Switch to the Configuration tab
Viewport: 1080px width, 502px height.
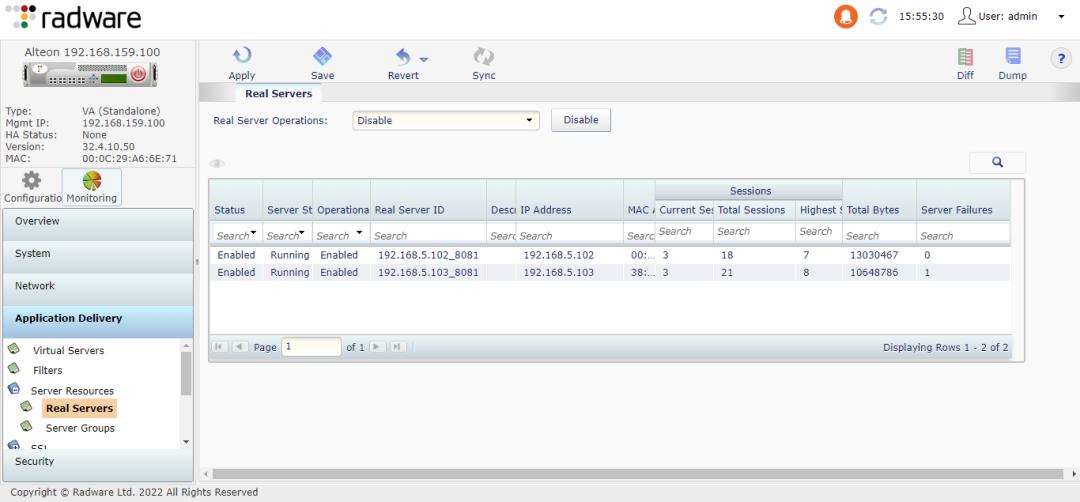[x=31, y=187]
